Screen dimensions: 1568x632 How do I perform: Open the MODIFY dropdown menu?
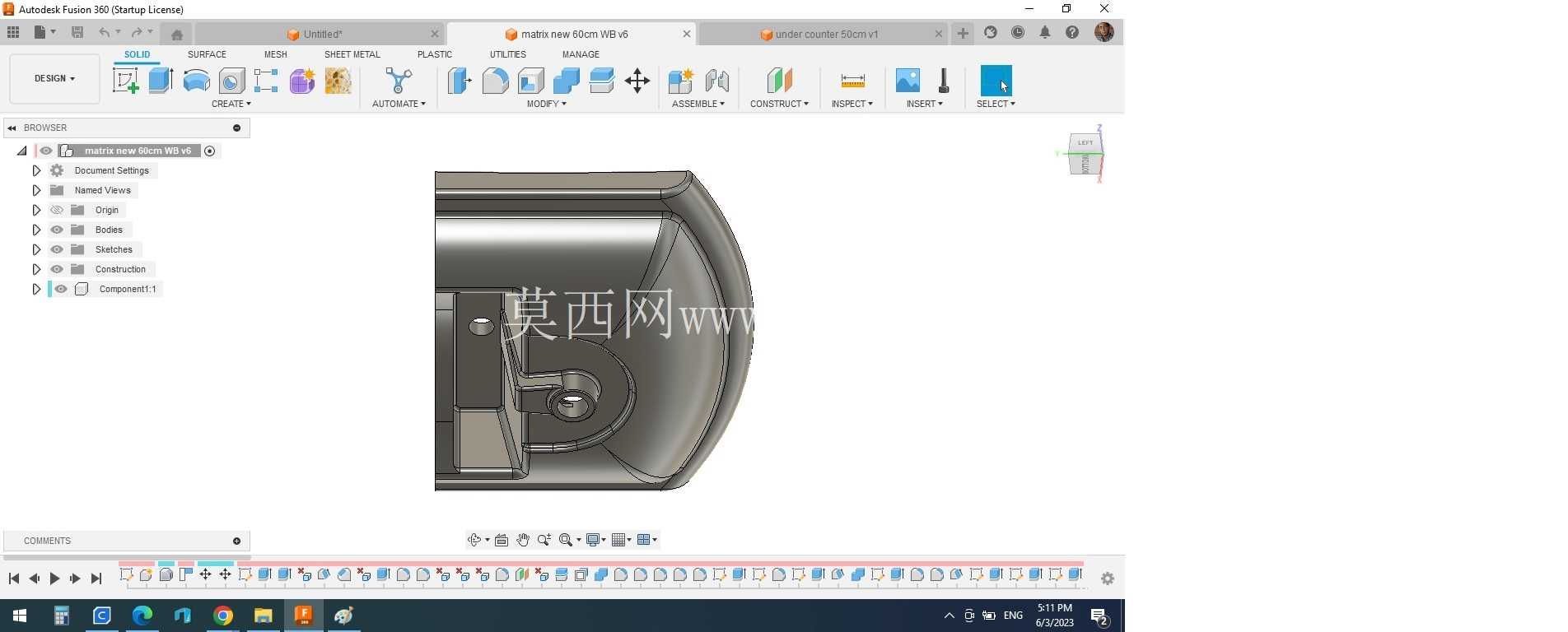(x=547, y=104)
